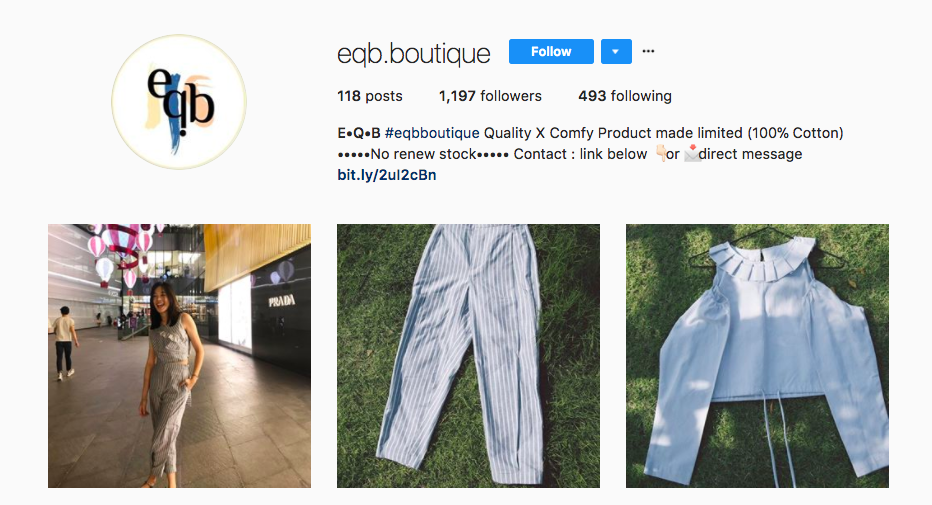Expand the suggested accounts dropdown arrow
Screen dimensions: 932x505
[616, 52]
